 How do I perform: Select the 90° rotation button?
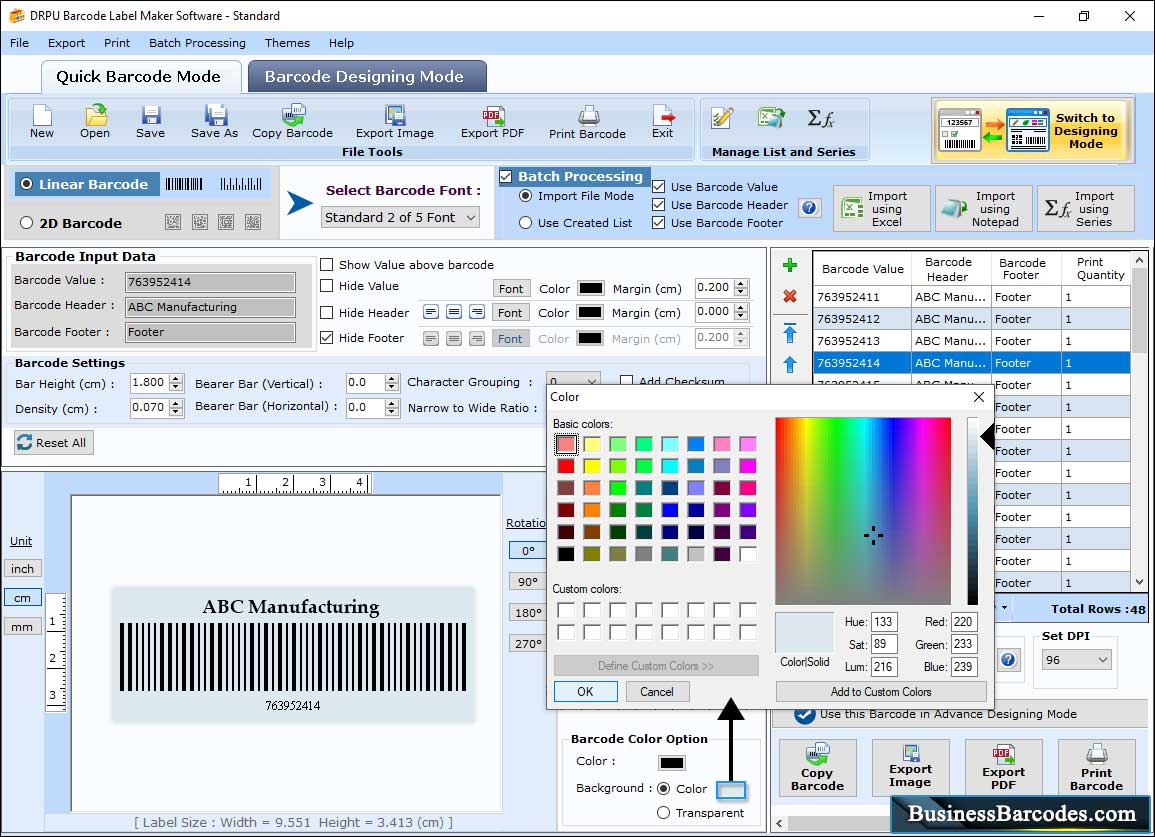click(527, 581)
